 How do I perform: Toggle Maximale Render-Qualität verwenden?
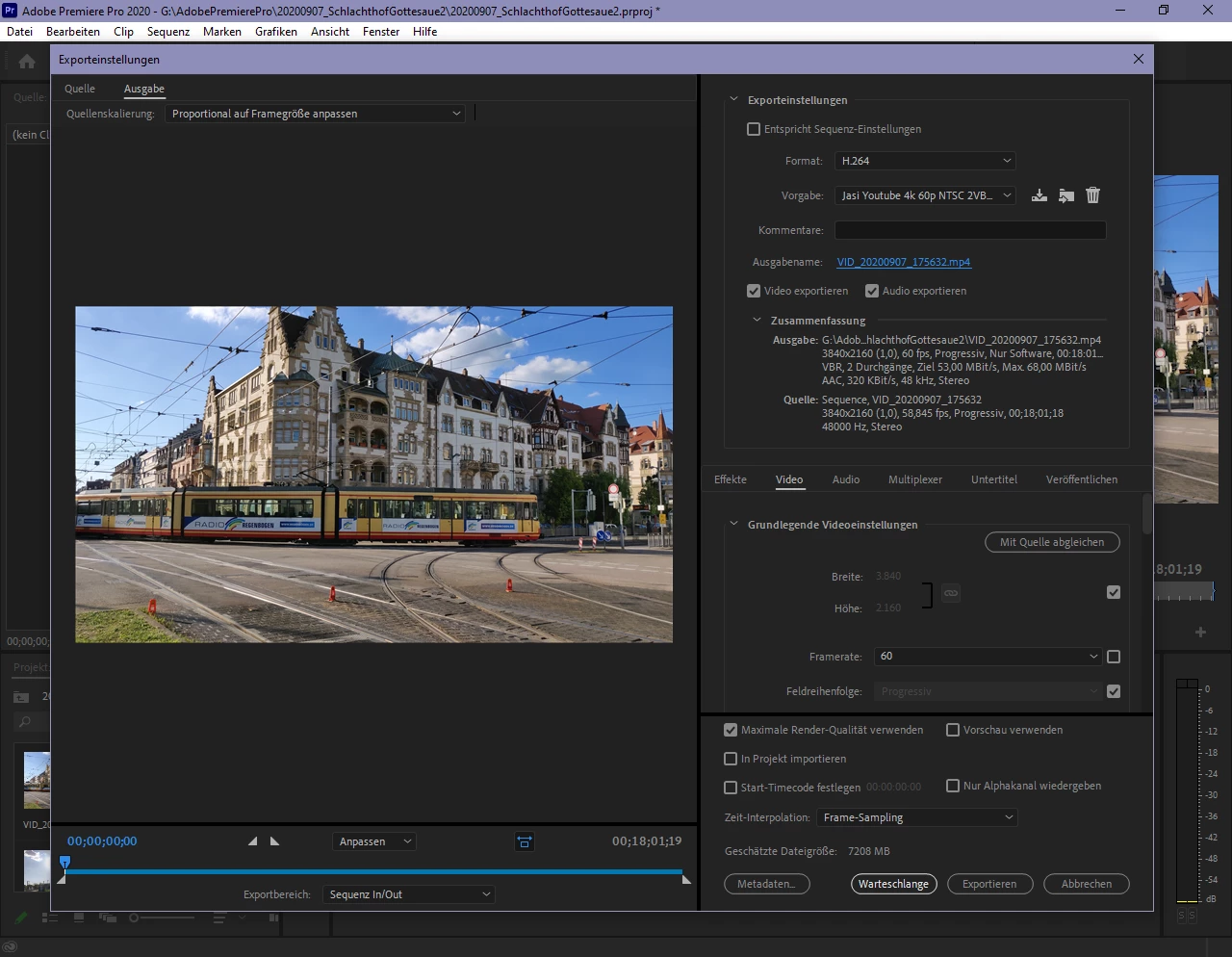(731, 730)
